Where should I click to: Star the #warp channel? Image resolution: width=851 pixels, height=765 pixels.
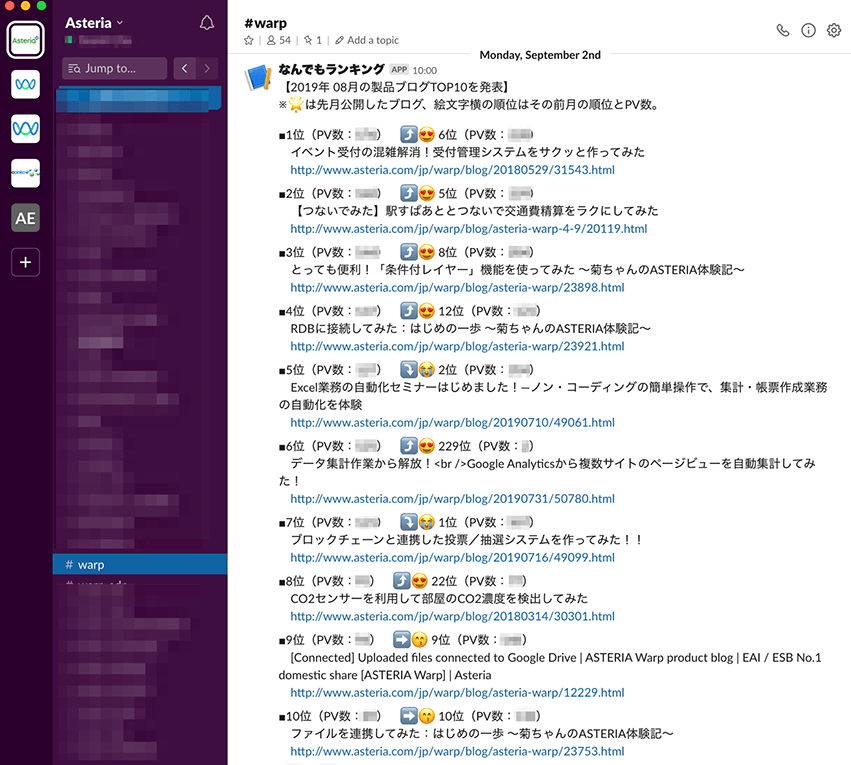249,40
